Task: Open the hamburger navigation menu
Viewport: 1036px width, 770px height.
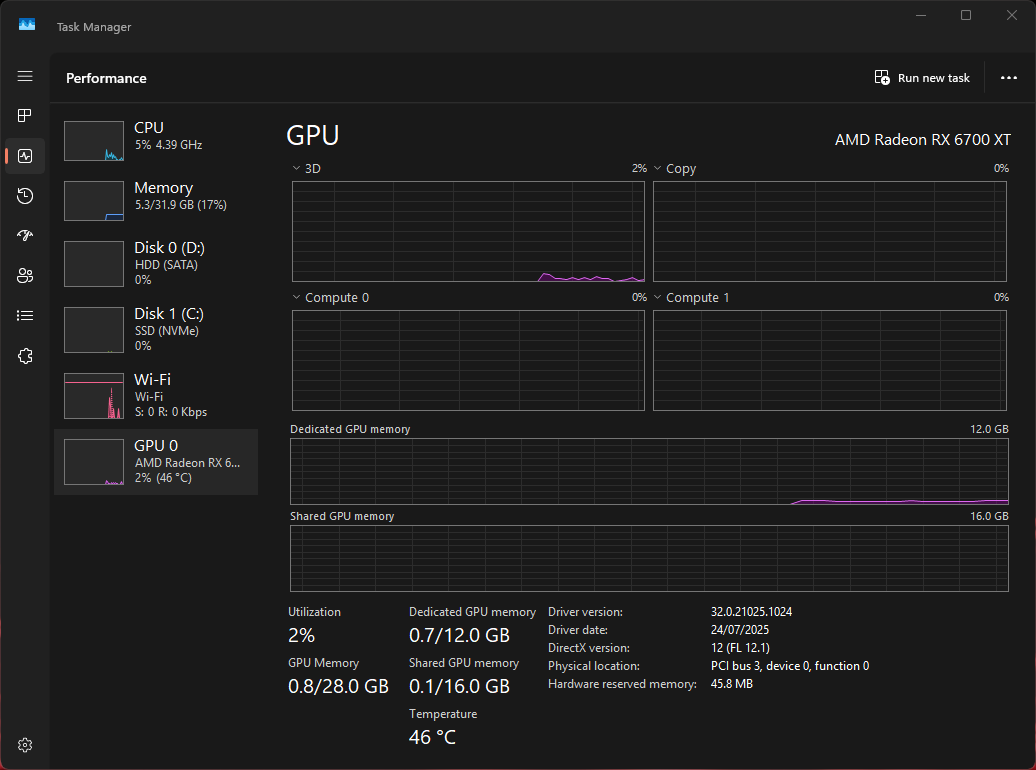Action: [x=25, y=76]
